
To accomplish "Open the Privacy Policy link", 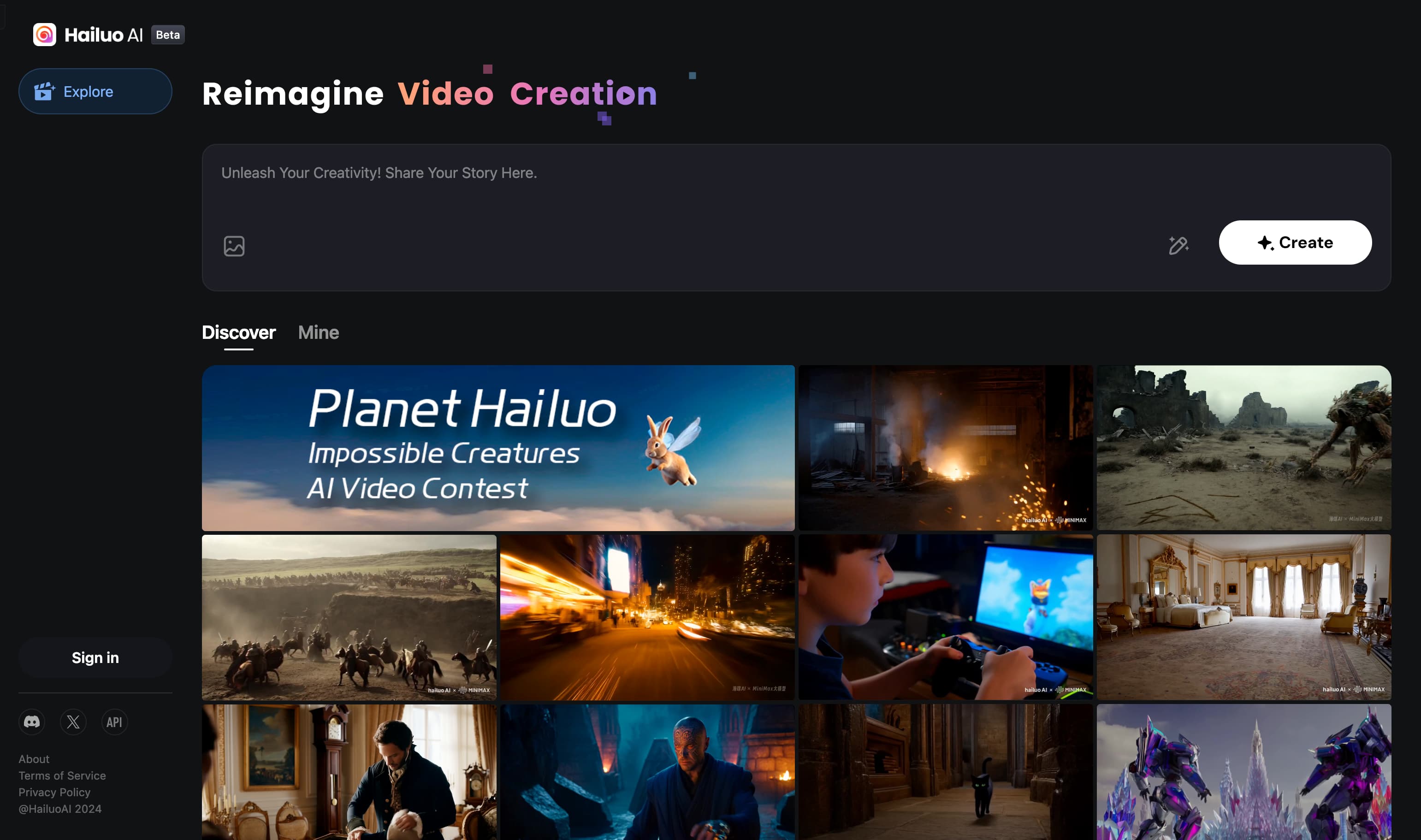I will coord(54,792).
